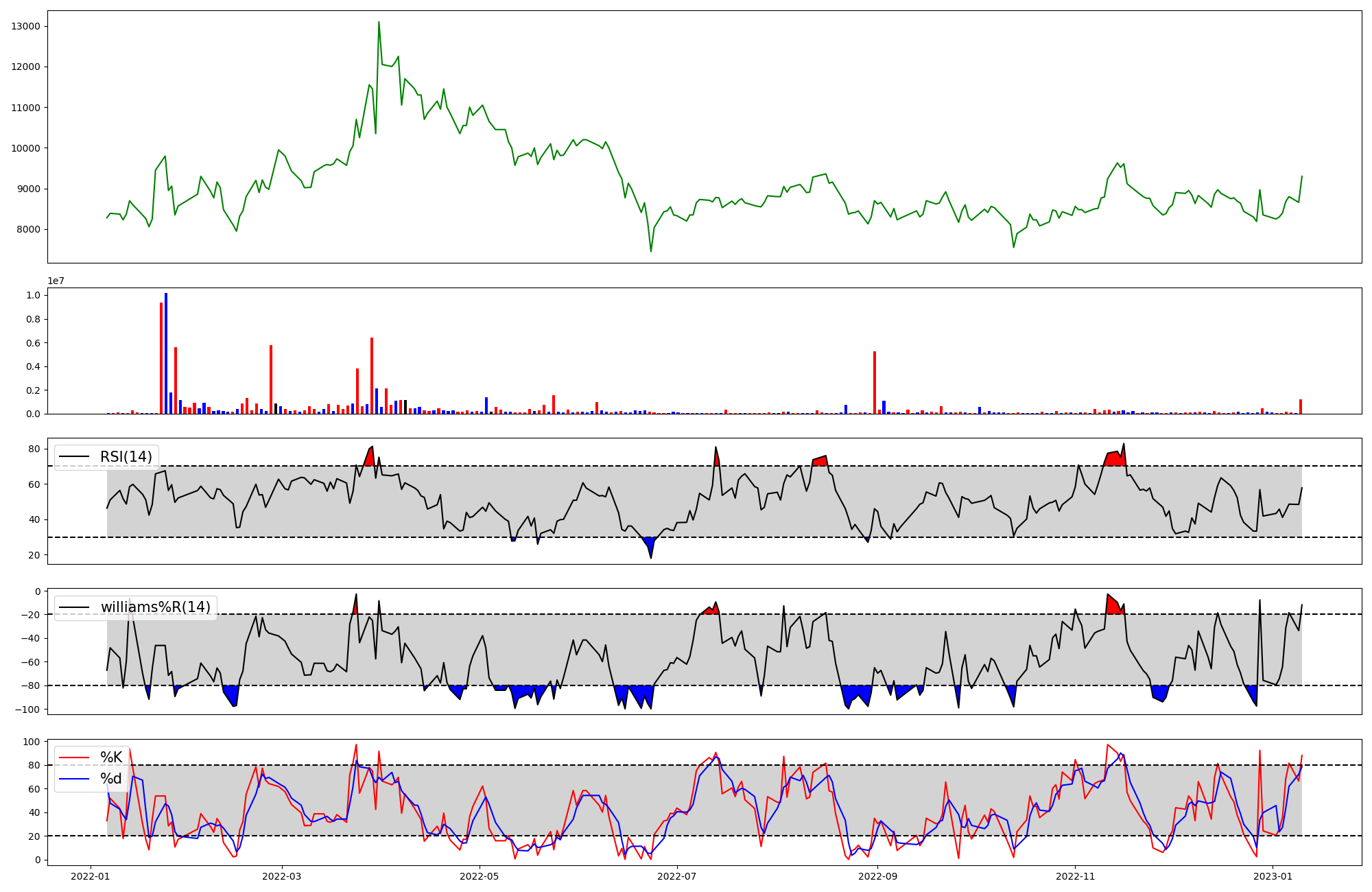
Task: Click the 13000 price axis tick label
Action: 26,26
